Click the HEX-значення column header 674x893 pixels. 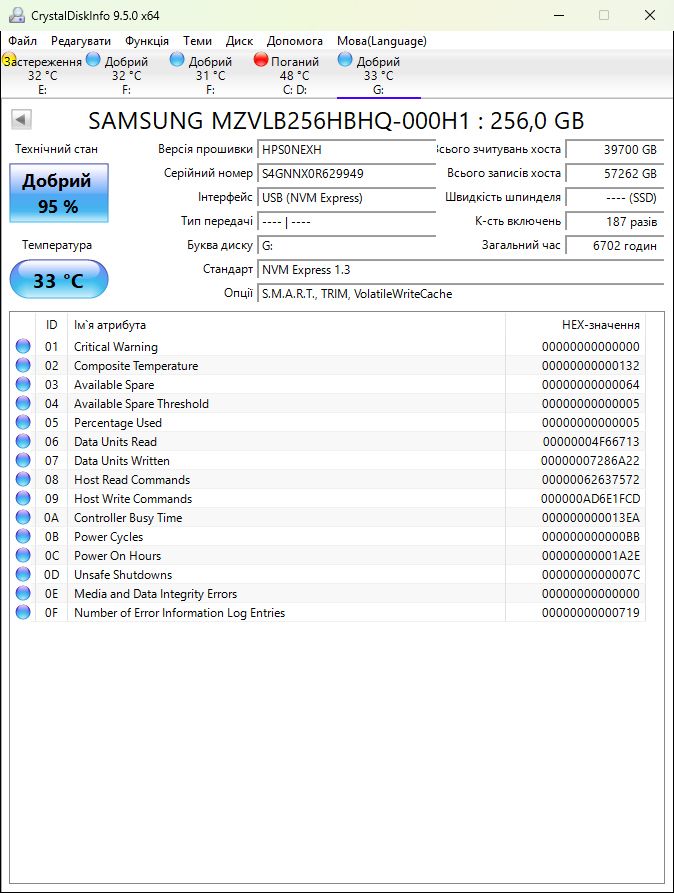575,325
